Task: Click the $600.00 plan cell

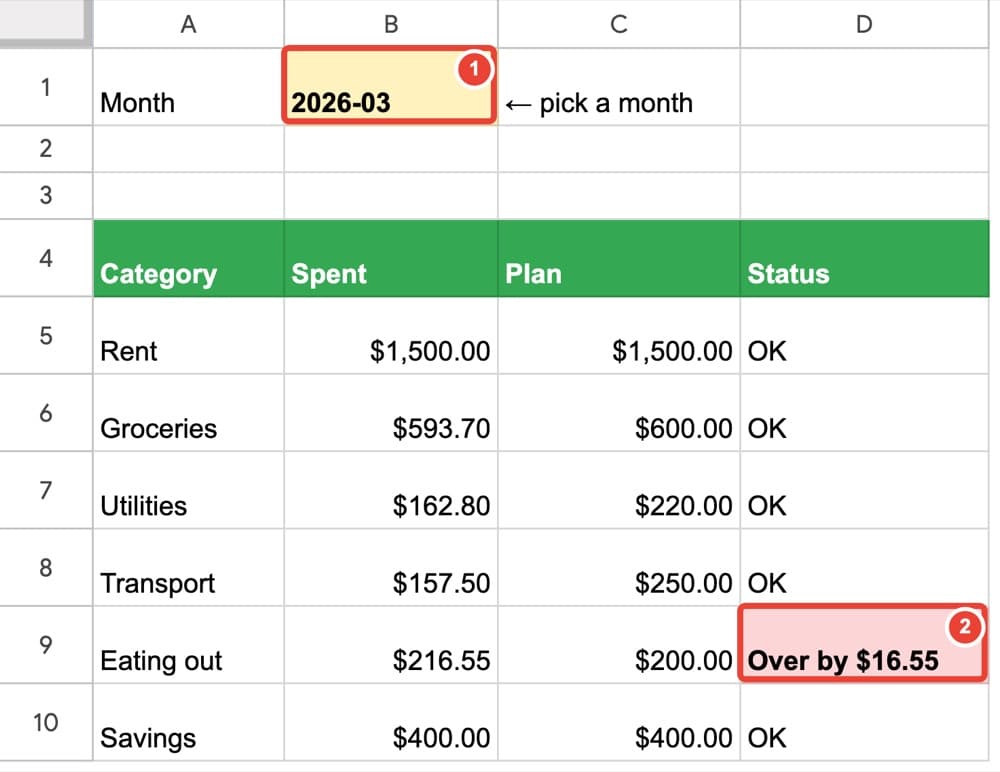Action: tap(619, 413)
